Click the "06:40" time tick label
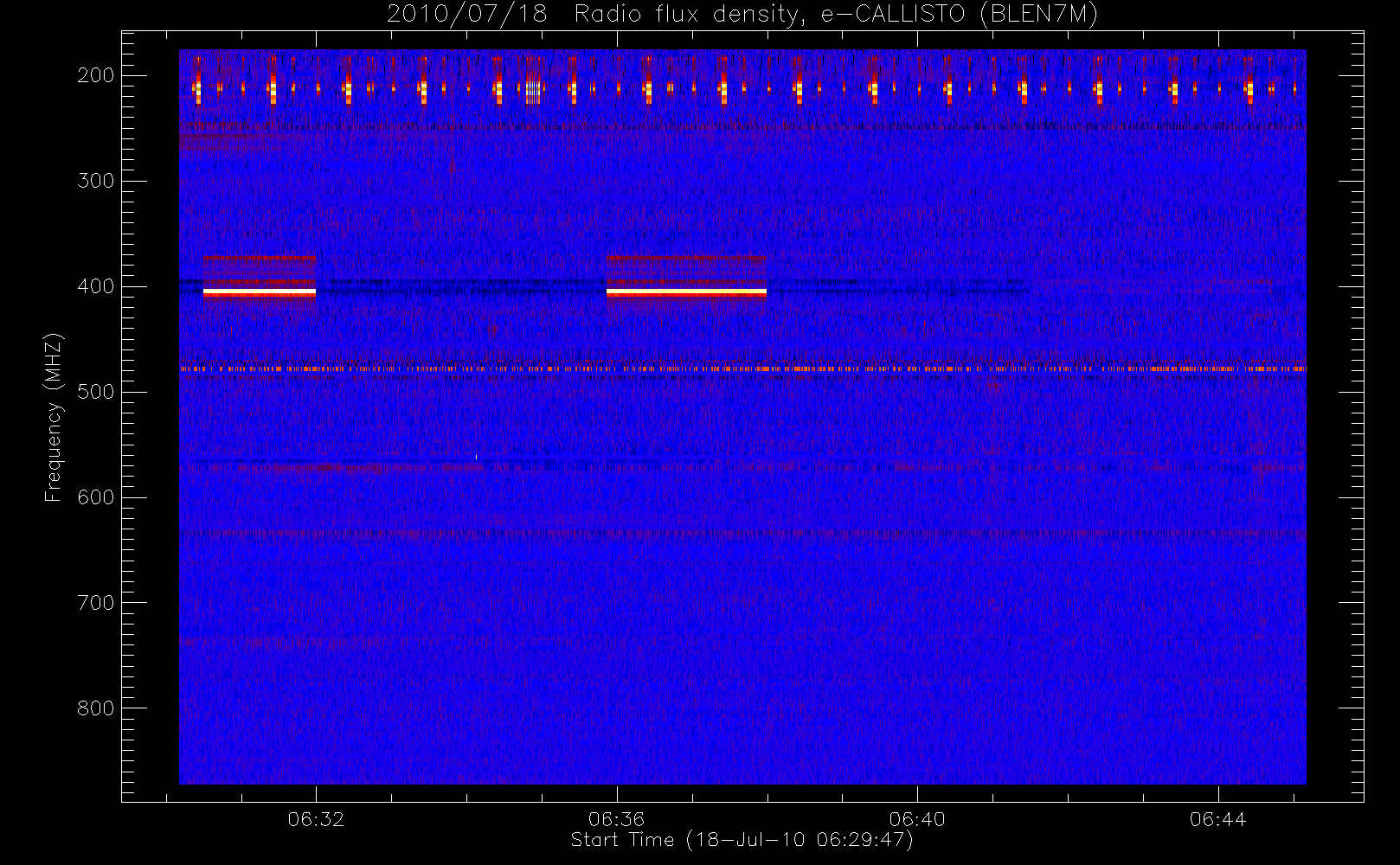1400x865 pixels. pos(917,819)
